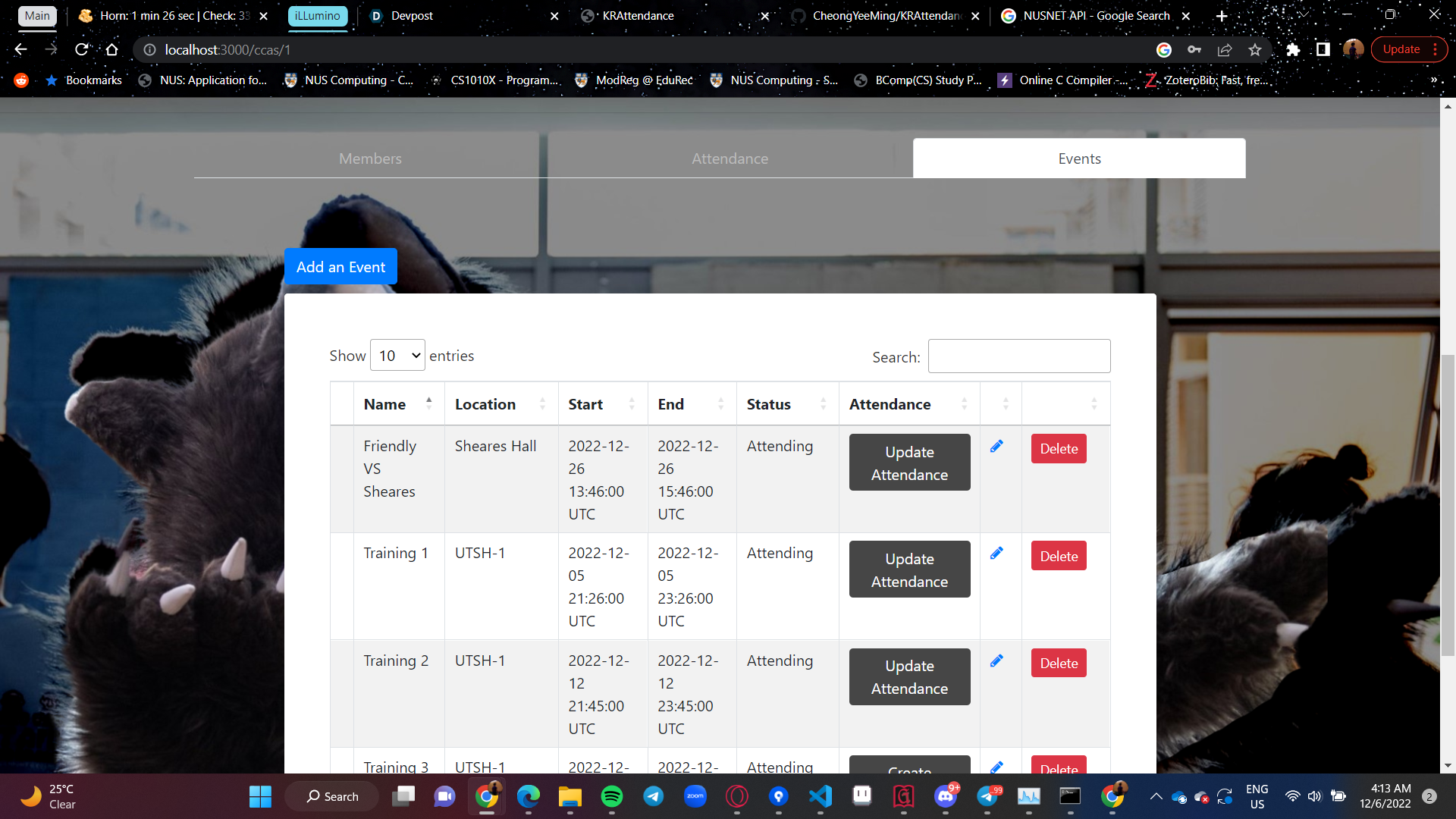
Task: Open Spotify from the taskbar
Action: pyautogui.click(x=611, y=796)
